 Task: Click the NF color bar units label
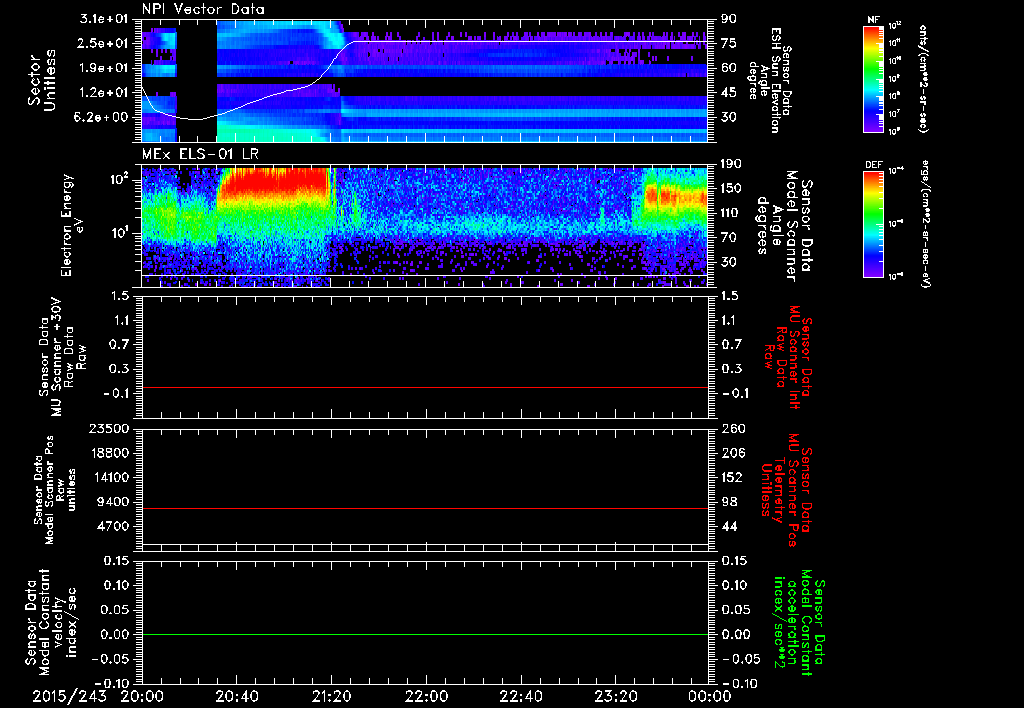click(x=923, y=78)
